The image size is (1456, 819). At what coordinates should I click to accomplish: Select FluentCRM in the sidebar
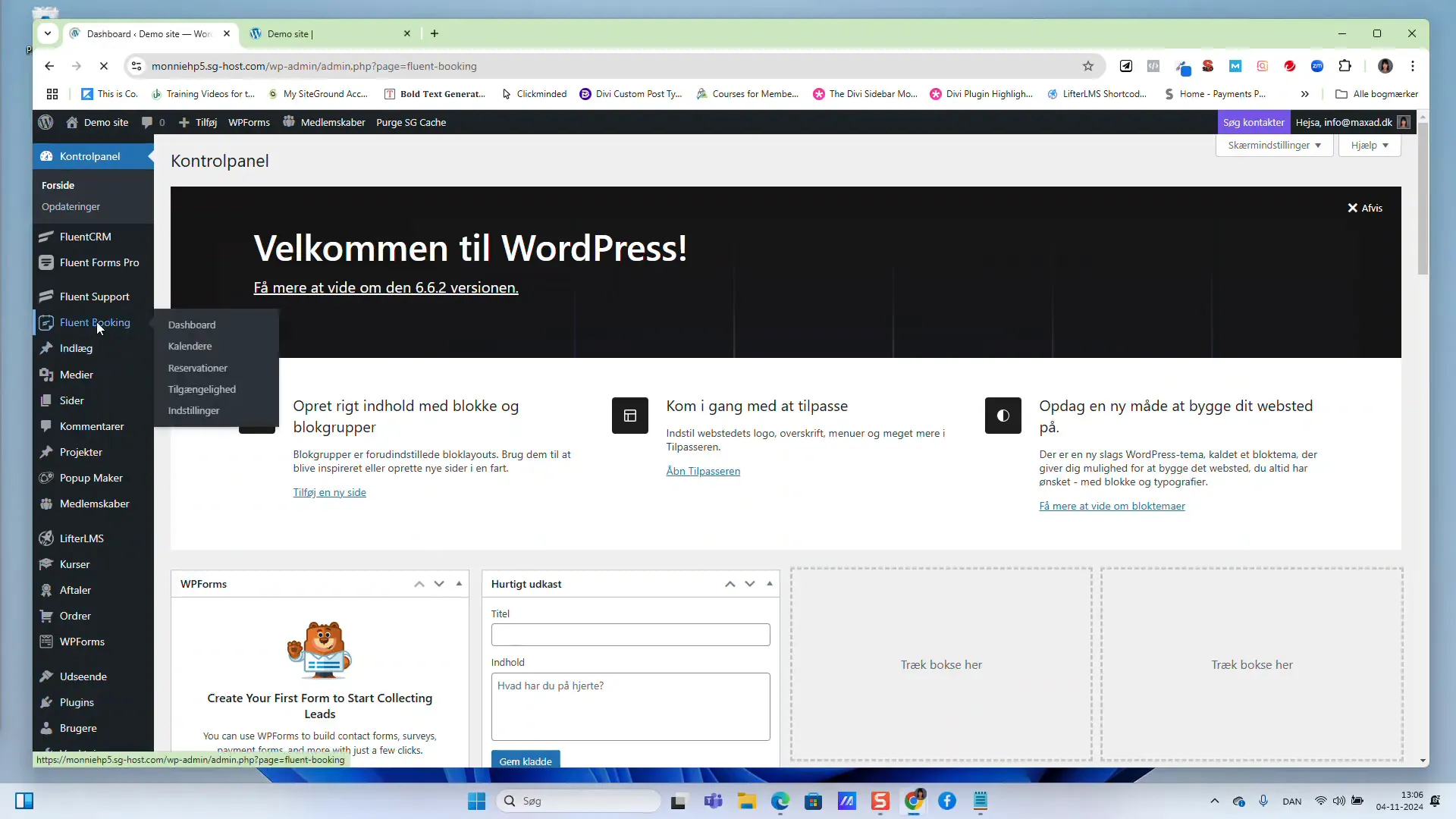point(86,236)
